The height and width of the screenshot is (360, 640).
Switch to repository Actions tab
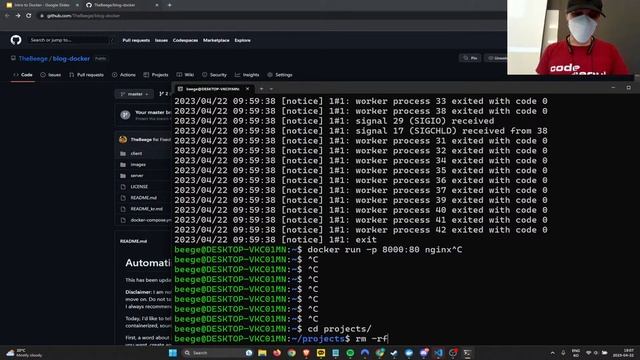click(124, 75)
